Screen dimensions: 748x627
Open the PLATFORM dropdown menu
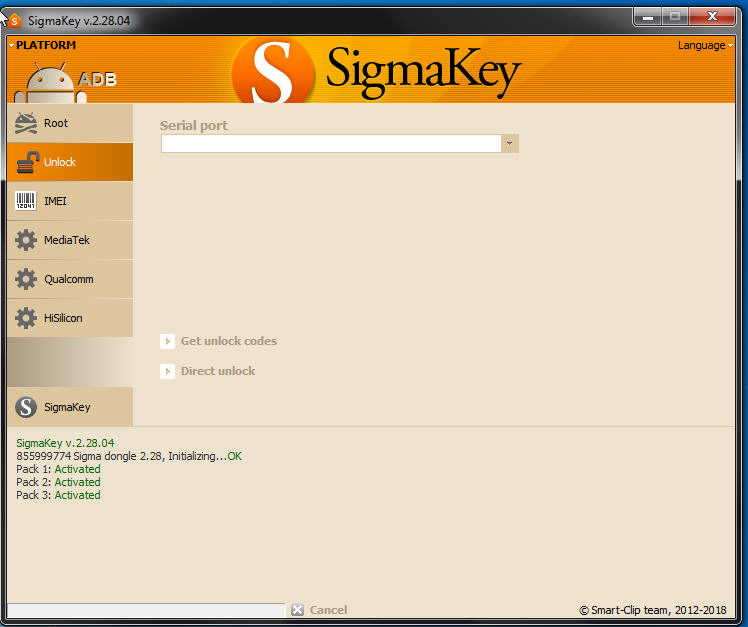click(42, 45)
